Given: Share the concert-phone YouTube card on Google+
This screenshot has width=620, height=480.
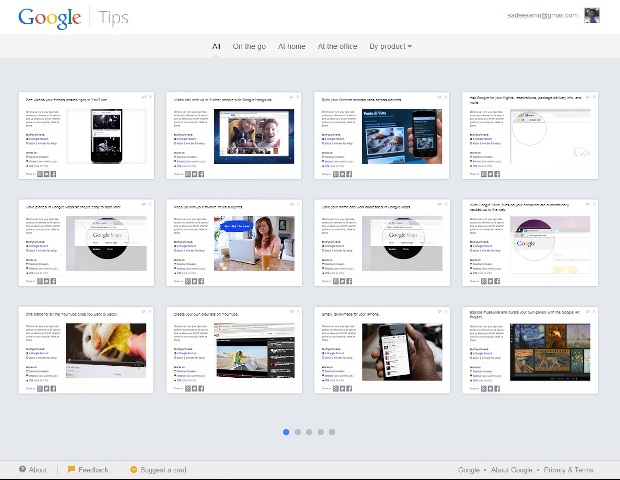Looking at the screenshot, I should click(40, 174).
